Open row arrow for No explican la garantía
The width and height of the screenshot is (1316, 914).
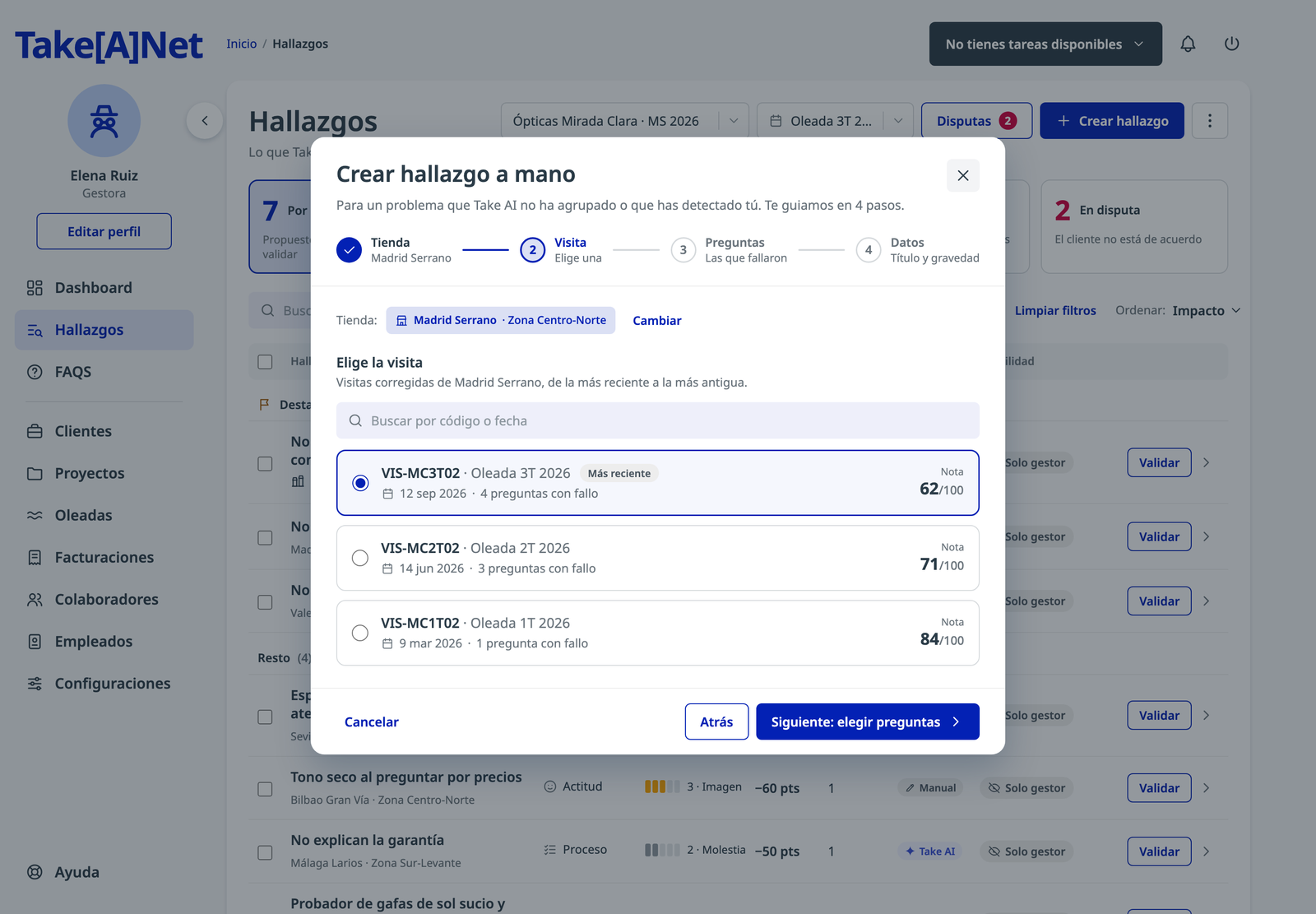1206,851
